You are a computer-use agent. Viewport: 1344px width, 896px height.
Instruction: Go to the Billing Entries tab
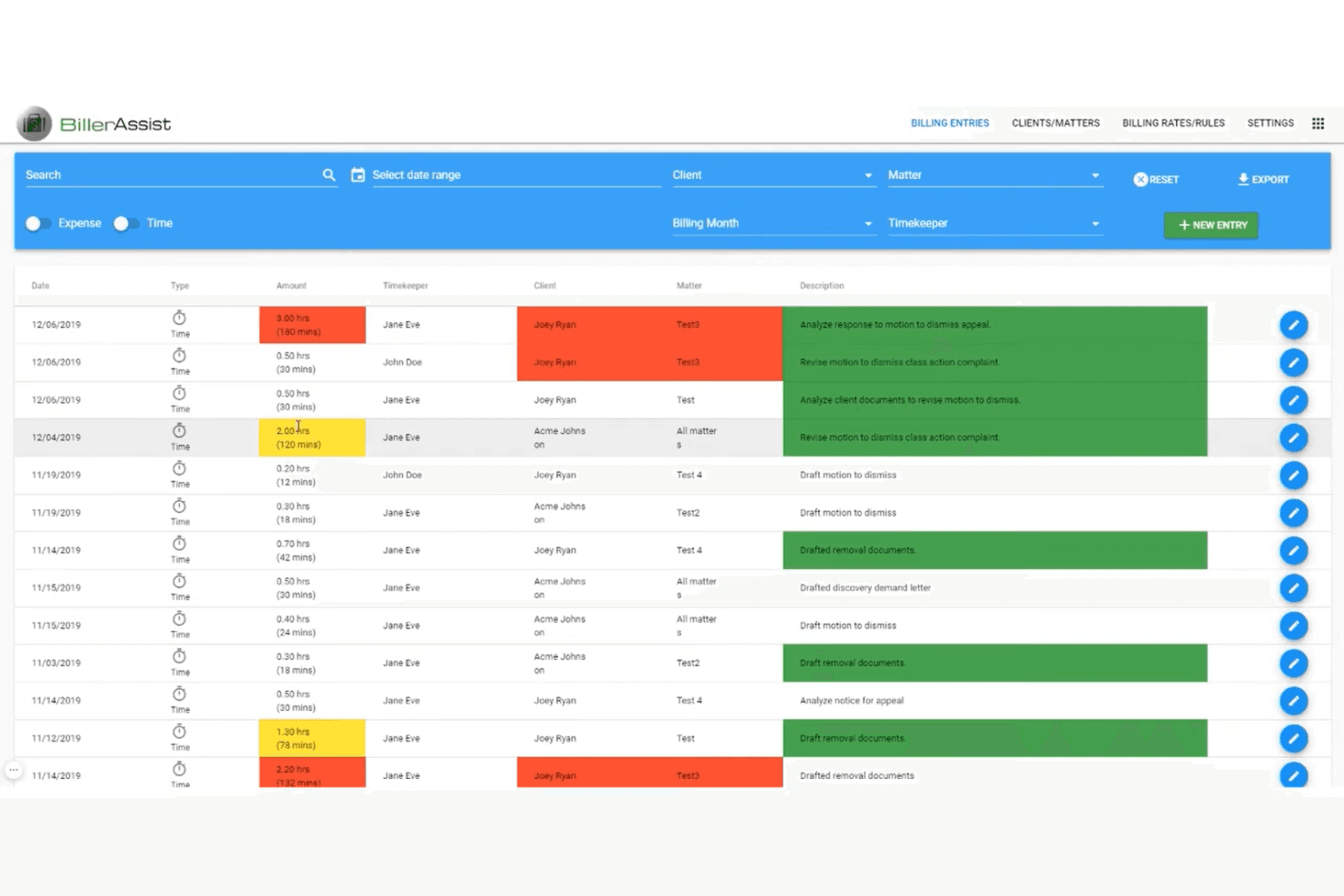click(950, 123)
